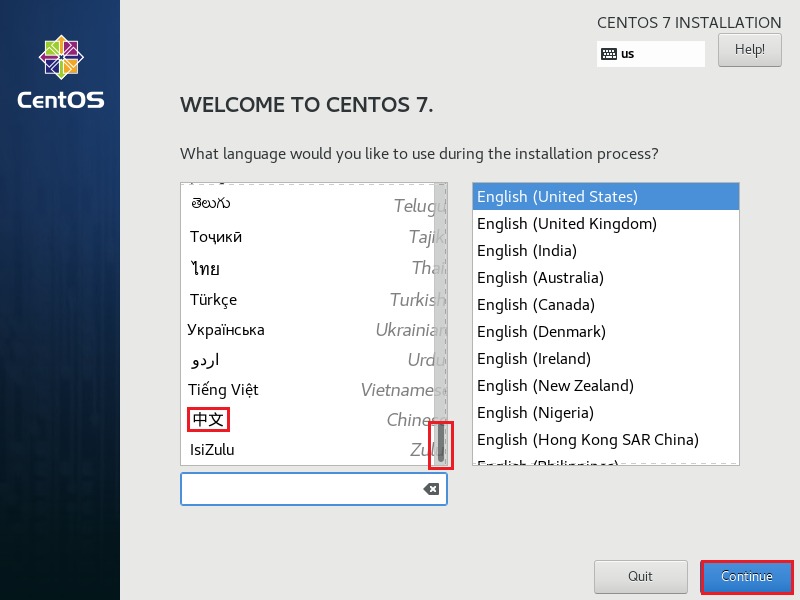Screen dimensions: 800x600
Task: Choose English (Hong Kong SAR China) locale
Action: coord(606,440)
